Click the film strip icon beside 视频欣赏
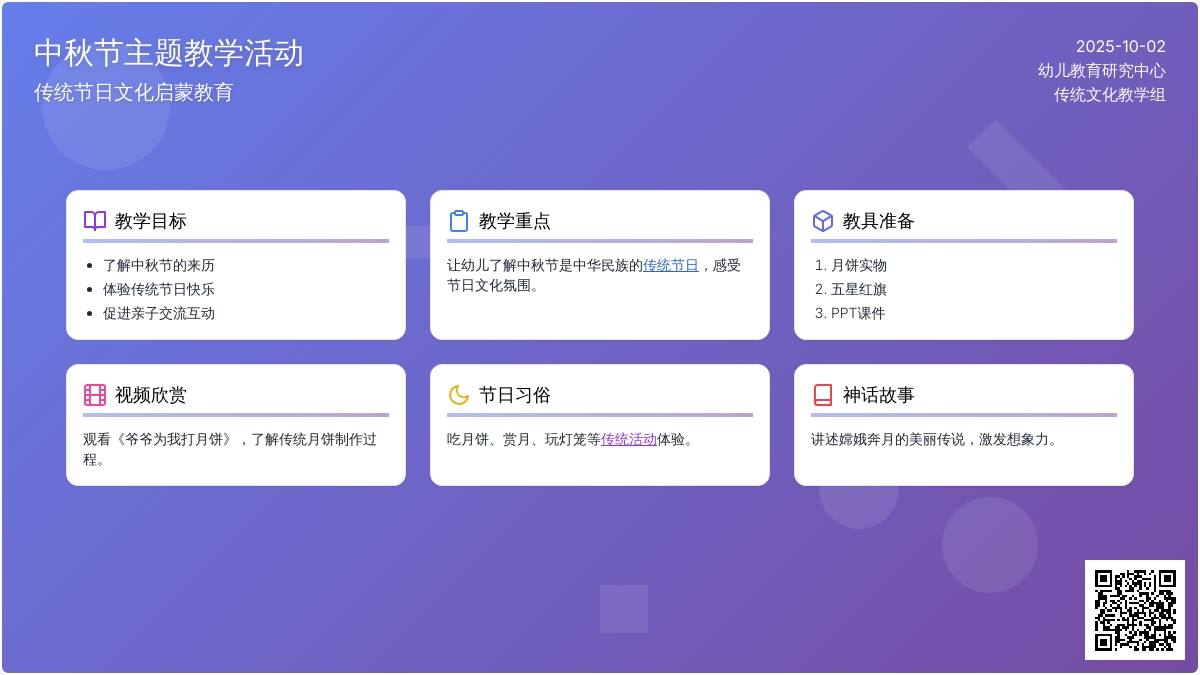 coord(95,395)
